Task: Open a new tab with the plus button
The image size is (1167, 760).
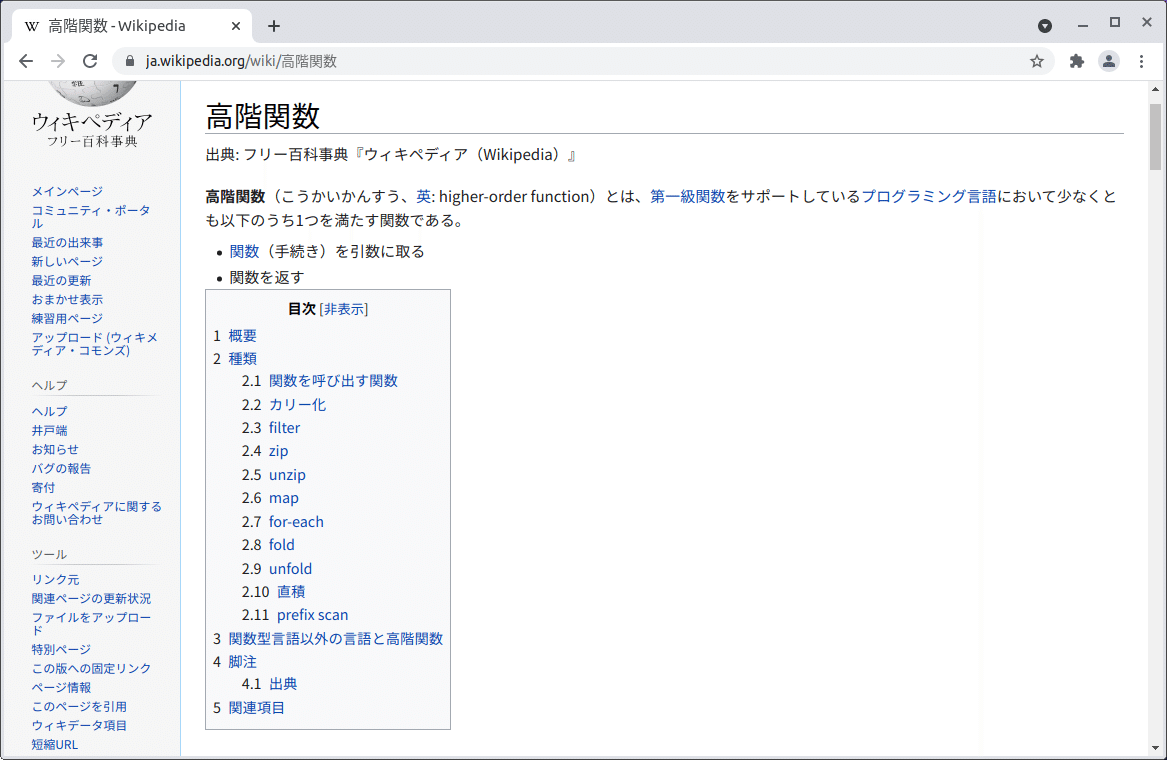Action: [x=273, y=25]
